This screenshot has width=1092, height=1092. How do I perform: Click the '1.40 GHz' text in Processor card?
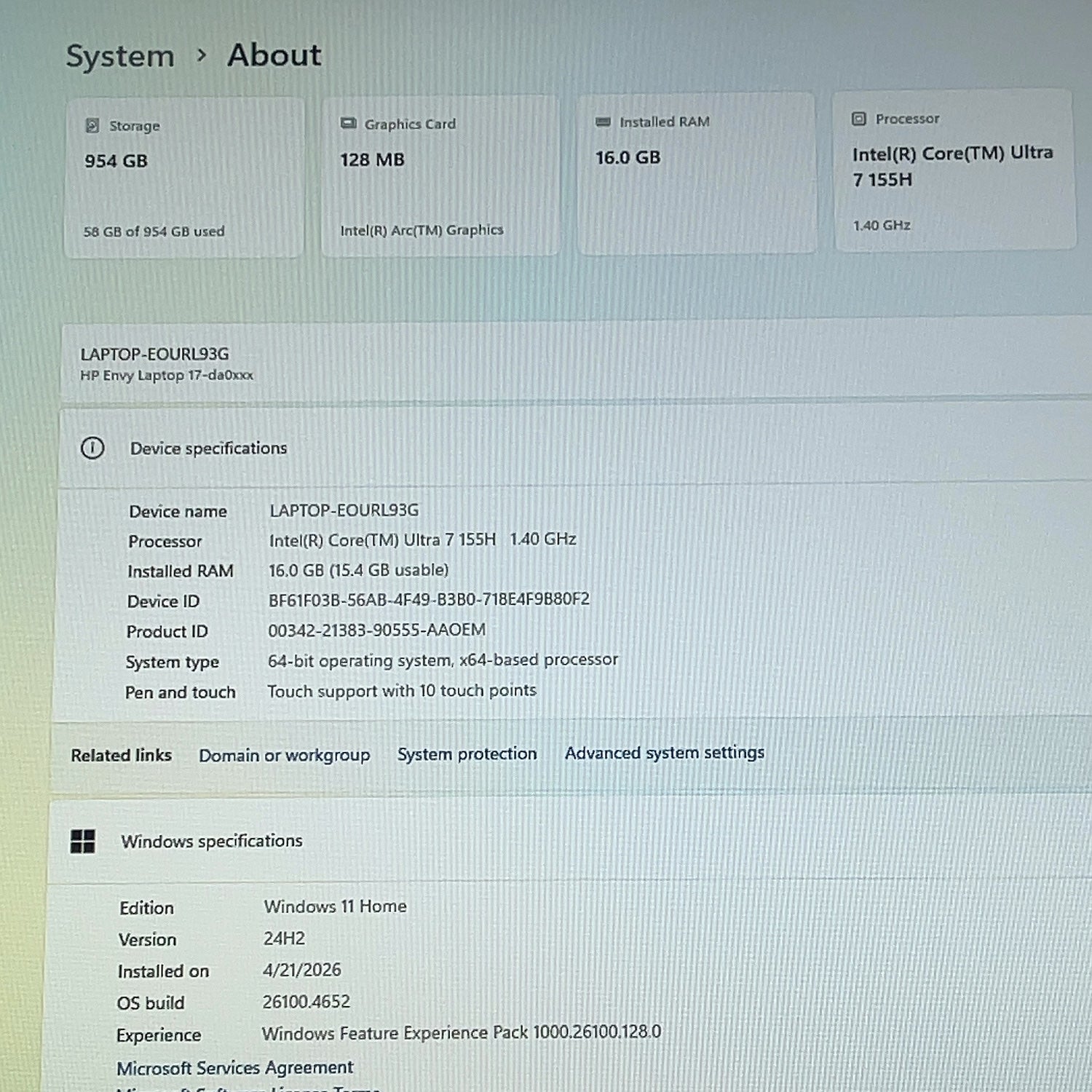click(882, 226)
